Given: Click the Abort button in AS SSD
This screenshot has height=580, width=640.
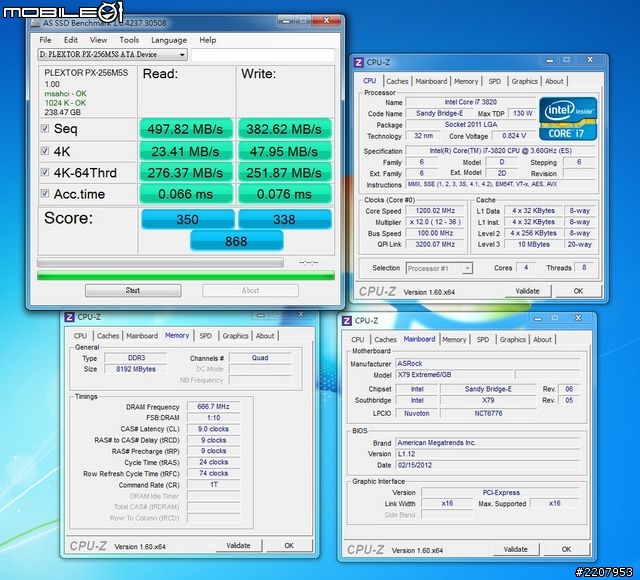Looking at the screenshot, I should click(250, 290).
